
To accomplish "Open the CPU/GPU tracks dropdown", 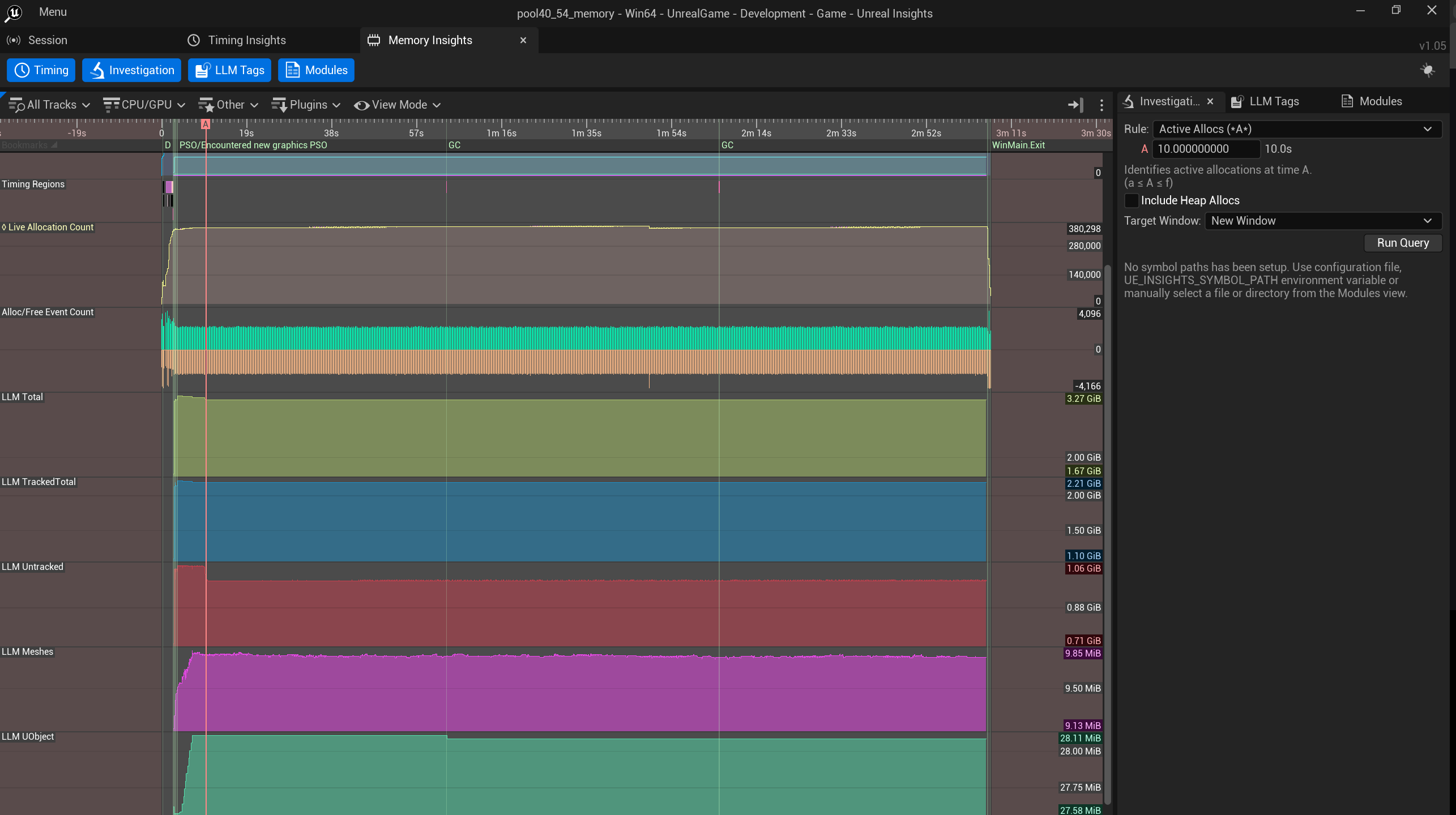I will 144,105.
